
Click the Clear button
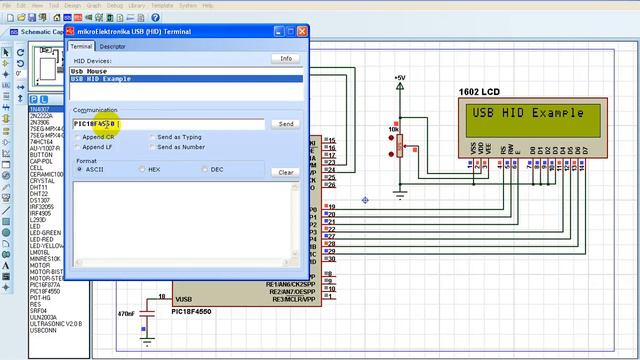(286, 172)
